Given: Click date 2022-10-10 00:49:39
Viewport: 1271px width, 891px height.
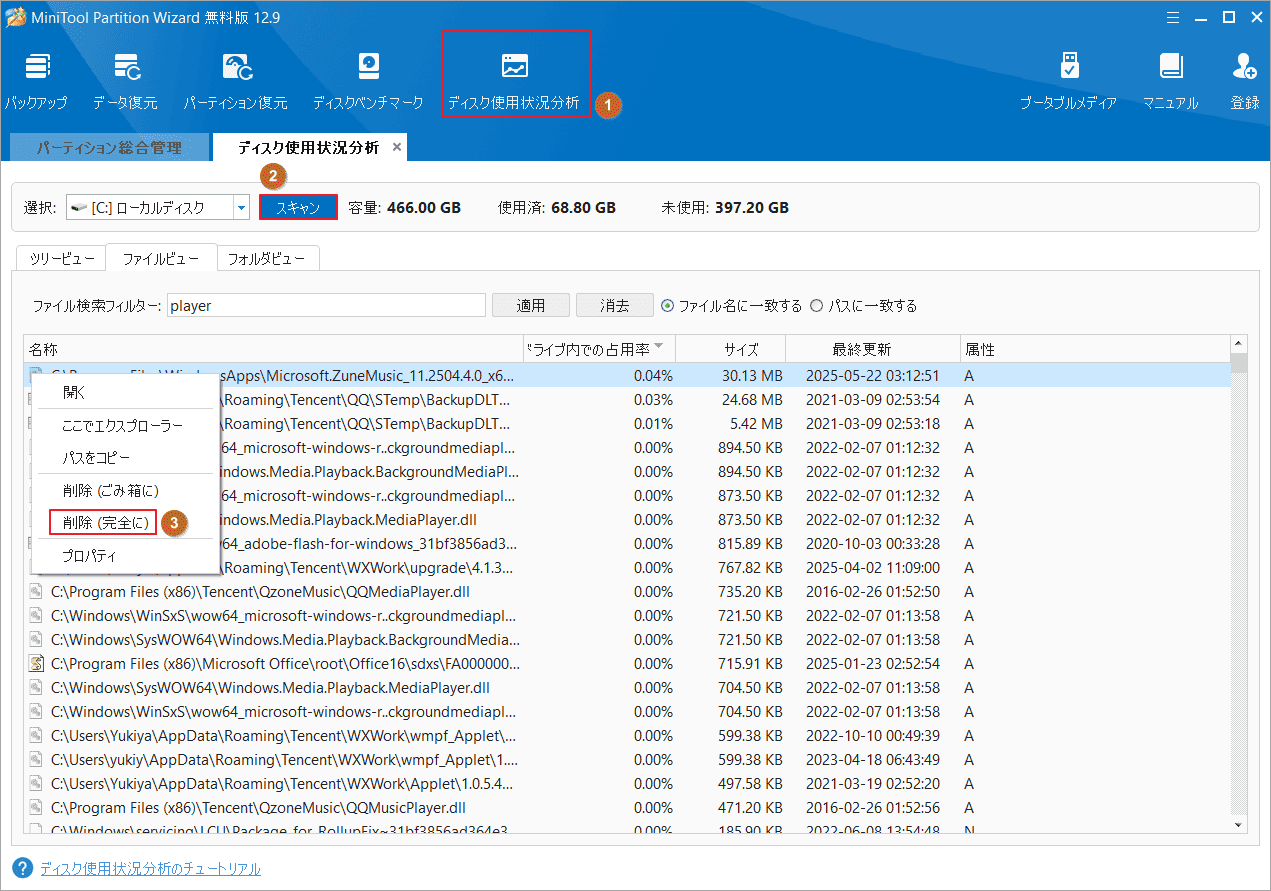Looking at the screenshot, I should (873, 736).
